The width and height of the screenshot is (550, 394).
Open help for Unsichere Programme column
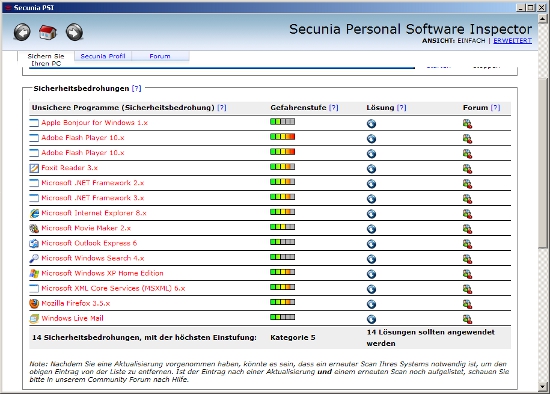pyautogui.click(x=222, y=107)
